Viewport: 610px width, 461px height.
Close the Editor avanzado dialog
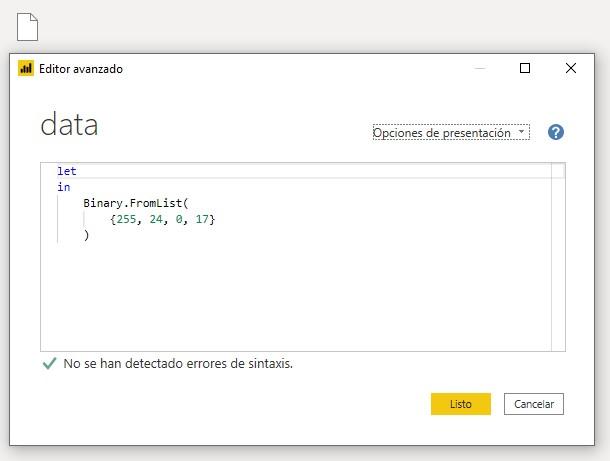[x=571, y=69]
